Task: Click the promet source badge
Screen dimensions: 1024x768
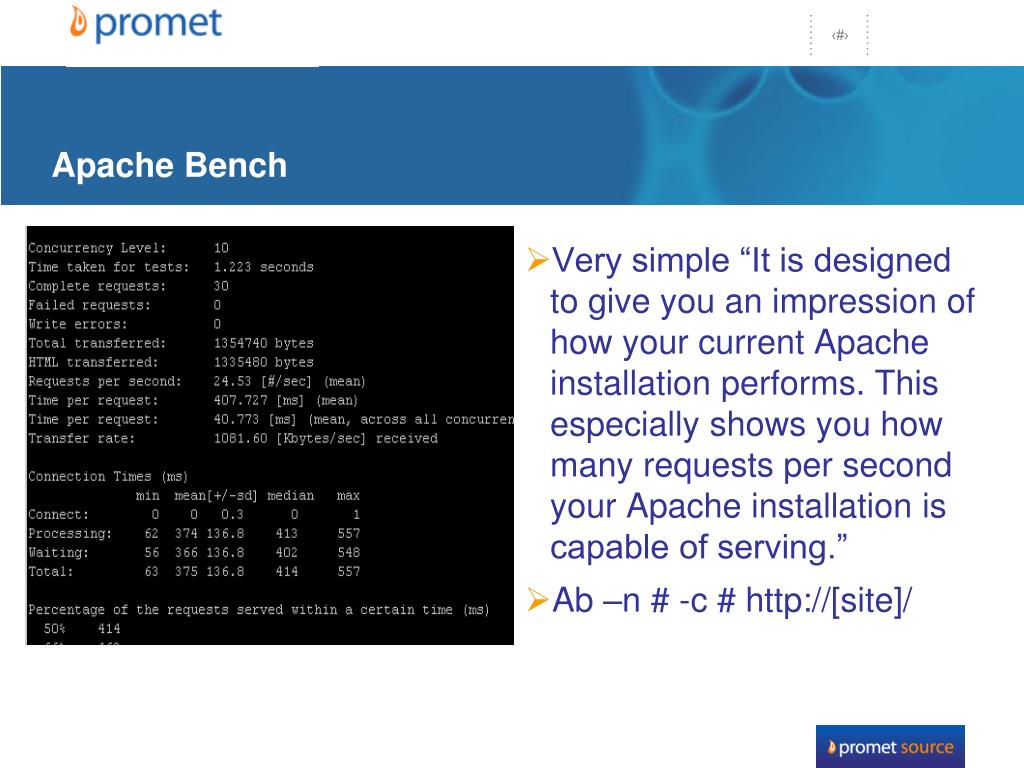Action: [890, 746]
